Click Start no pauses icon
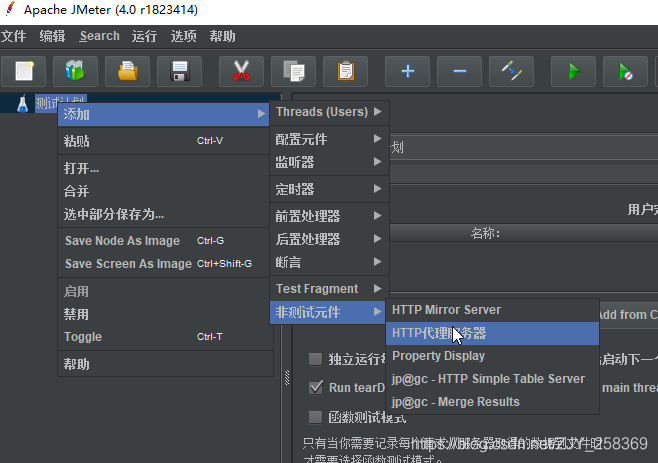The image size is (658, 463). pyautogui.click(x=625, y=71)
